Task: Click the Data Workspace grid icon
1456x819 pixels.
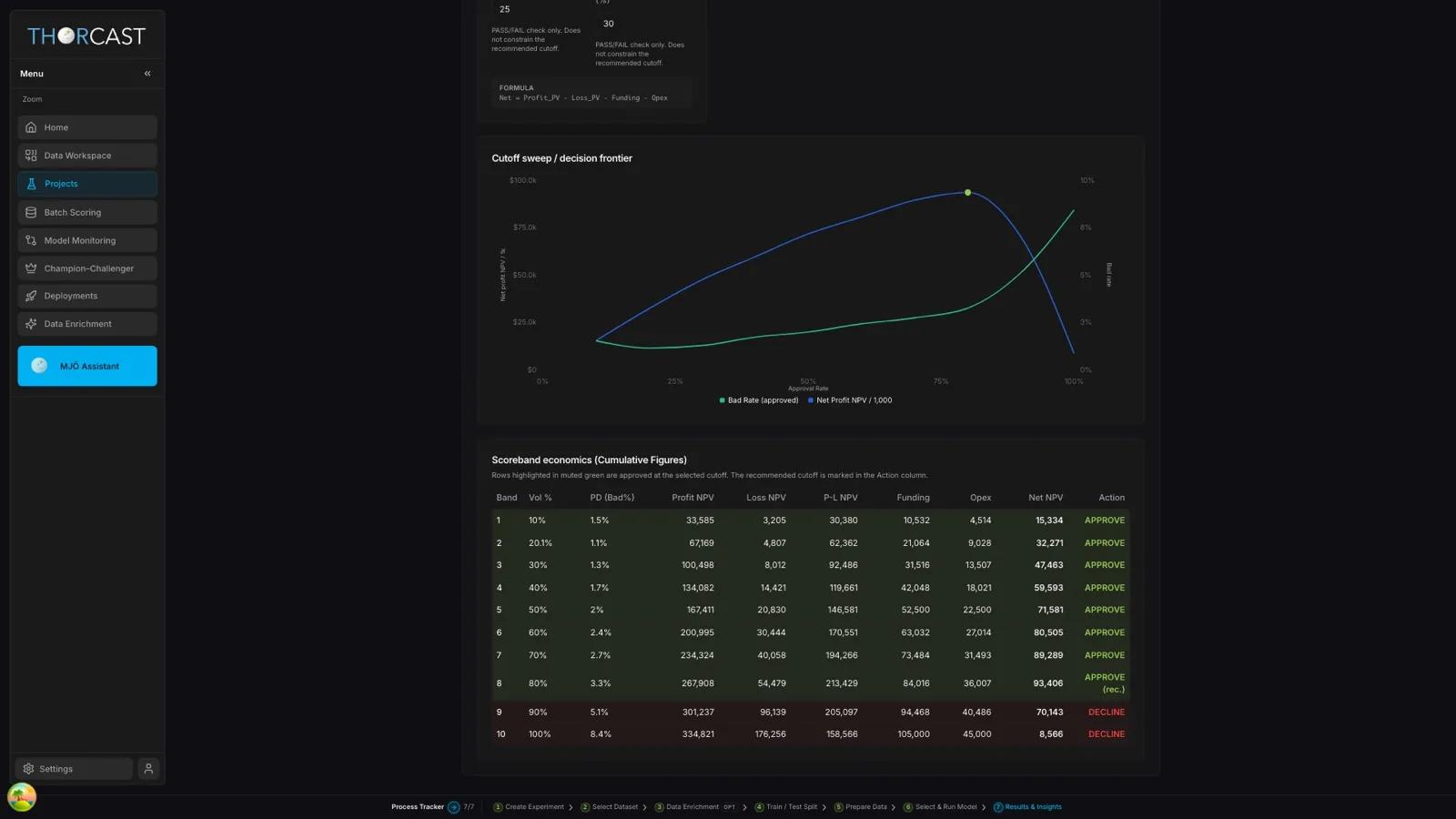Action: 31,156
